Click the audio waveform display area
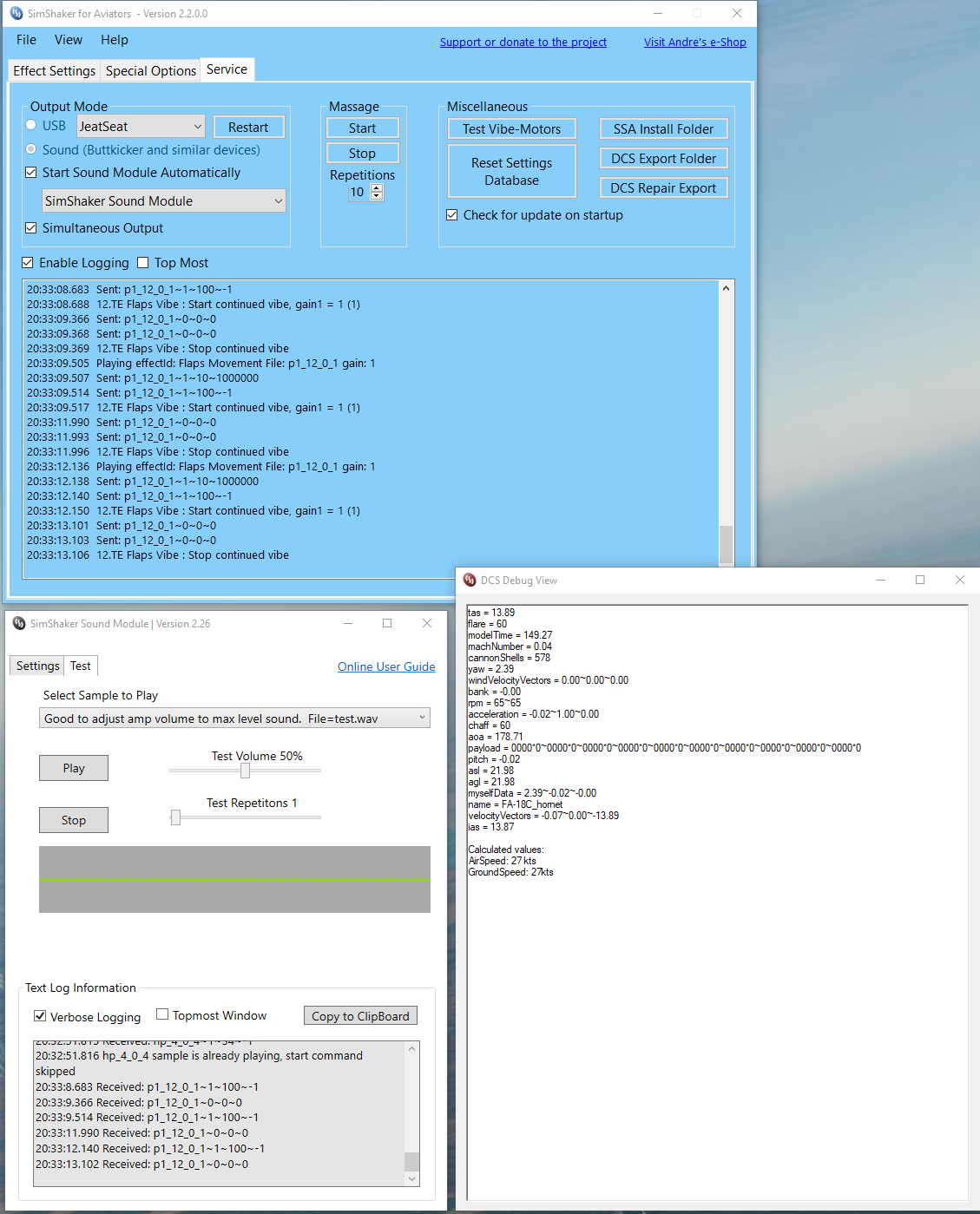The width and height of the screenshot is (980, 1214). pyautogui.click(x=234, y=879)
